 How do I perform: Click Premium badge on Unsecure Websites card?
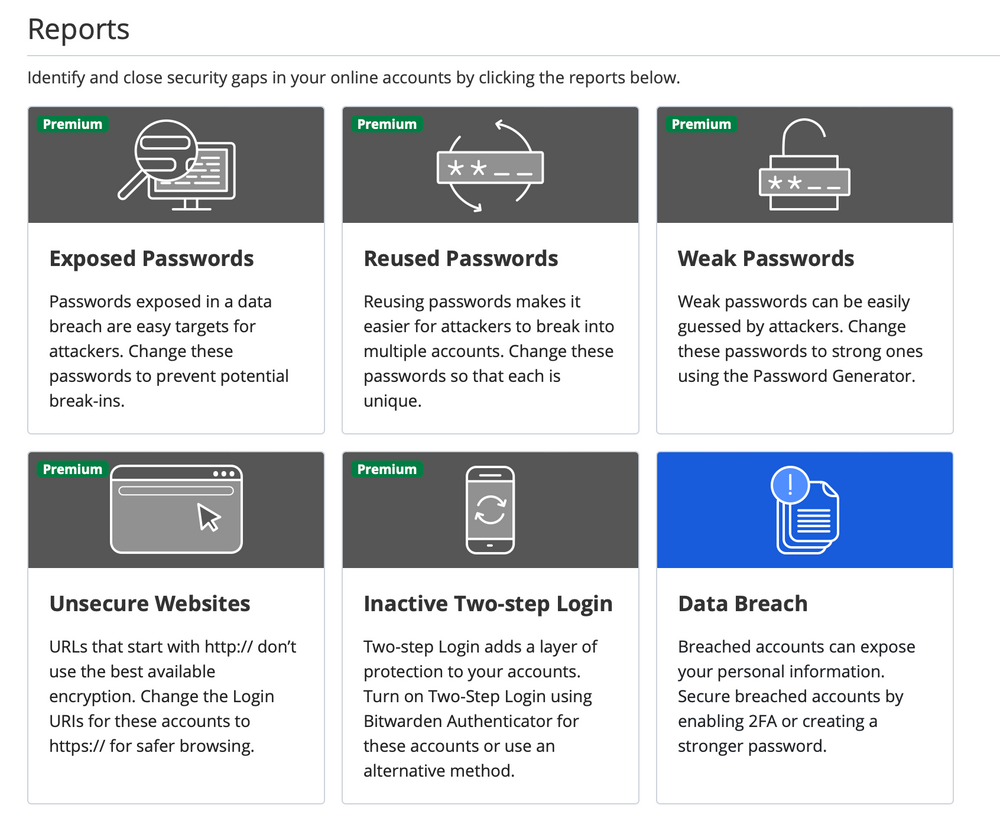(73, 469)
